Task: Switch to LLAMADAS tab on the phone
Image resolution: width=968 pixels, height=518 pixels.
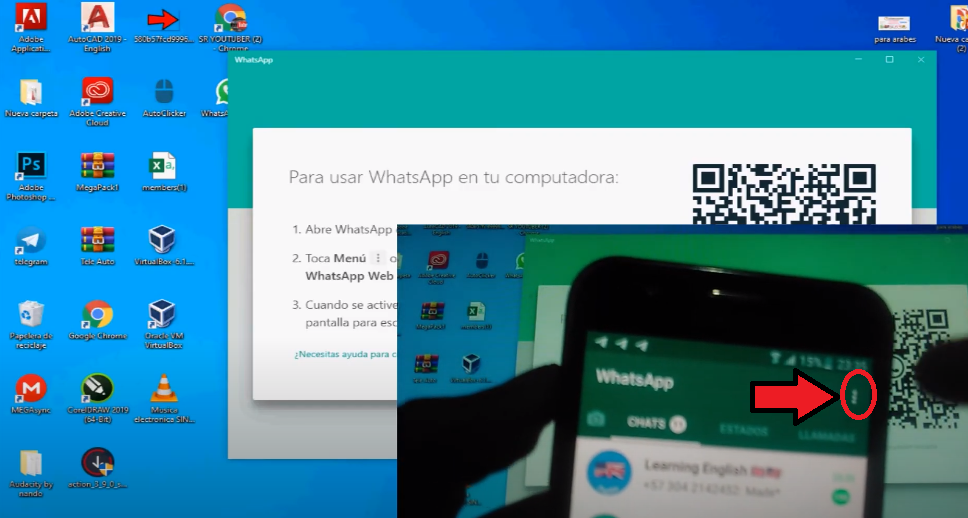Action: pyautogui.click(x=826, y=436)
